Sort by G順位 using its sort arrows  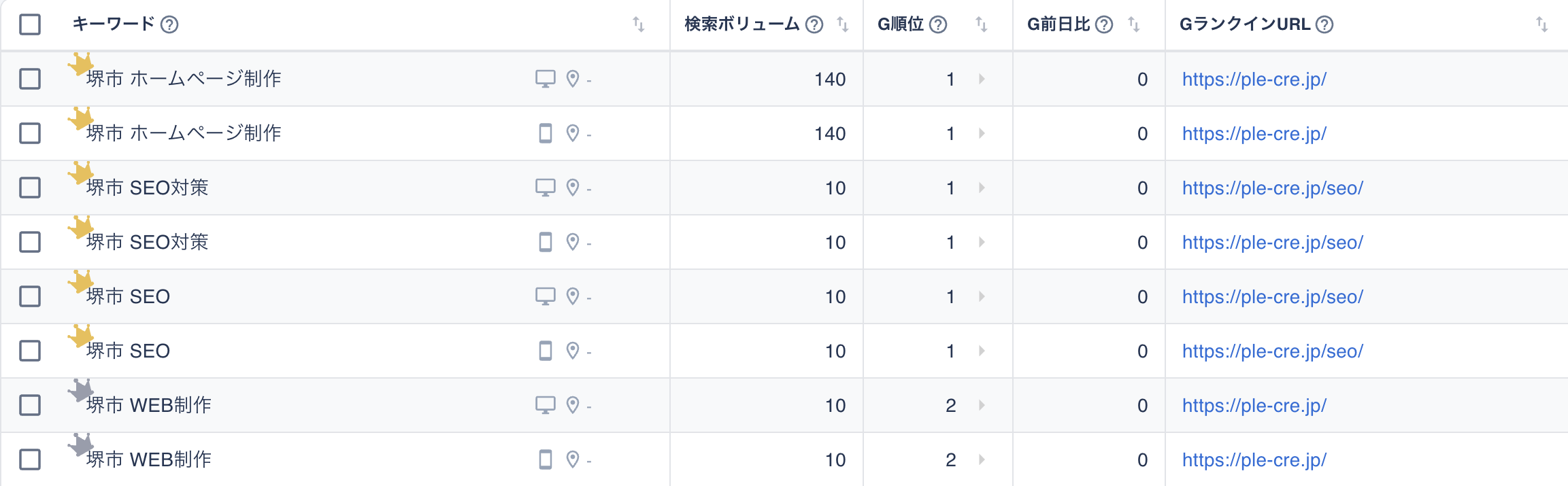(x=981, y=24)
